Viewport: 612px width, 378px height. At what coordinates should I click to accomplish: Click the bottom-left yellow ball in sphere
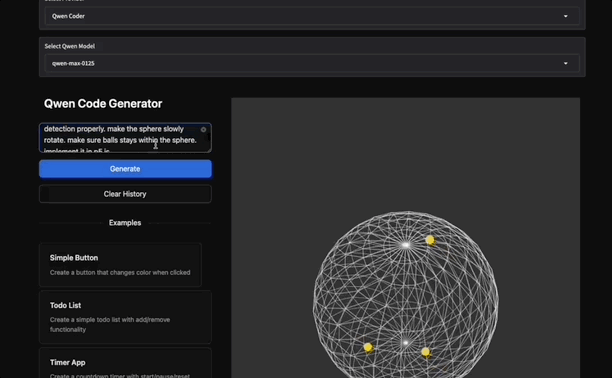368,348
